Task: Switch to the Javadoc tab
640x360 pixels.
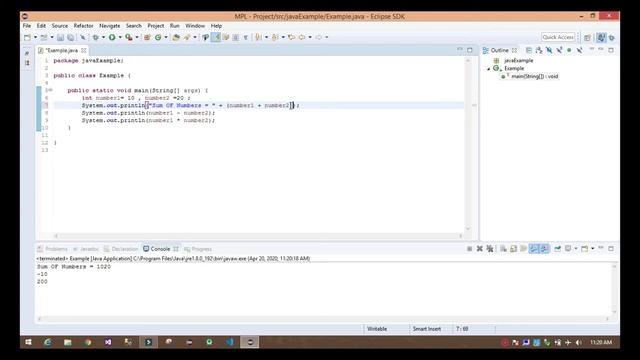Action: [86, 249]
